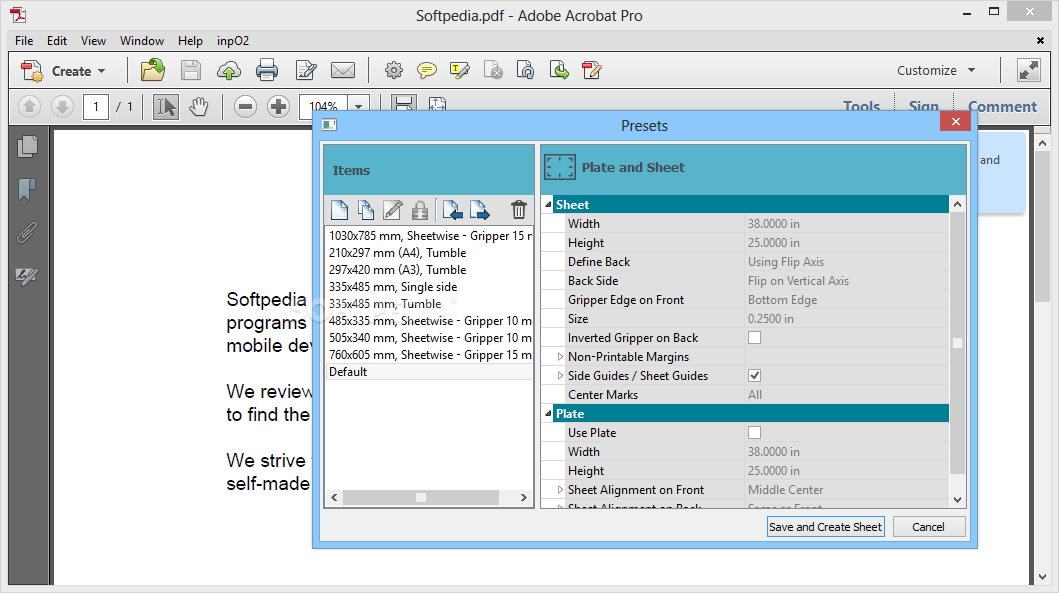Open the Edit menu
The height and width of the screenshot is (593, 1059).
click(57, 41)
